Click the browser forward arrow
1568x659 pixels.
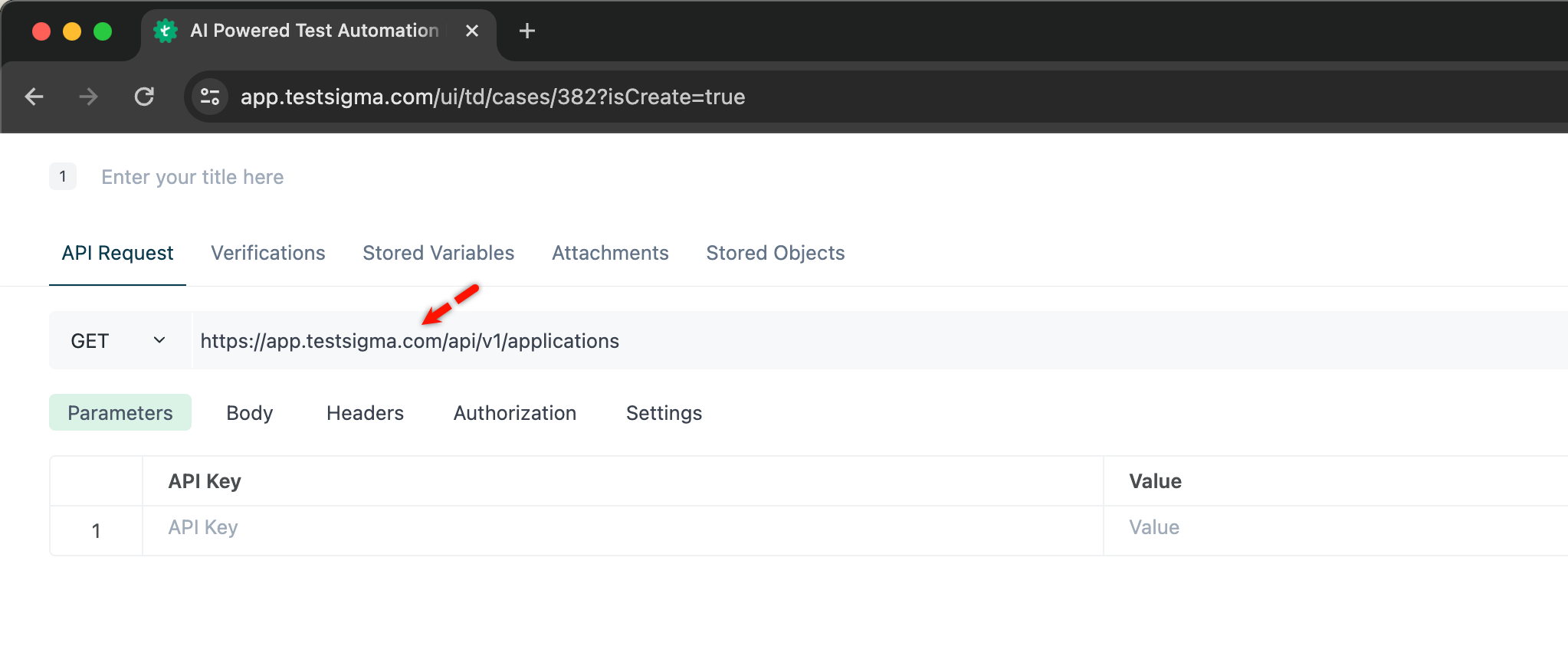click(88, 97)
